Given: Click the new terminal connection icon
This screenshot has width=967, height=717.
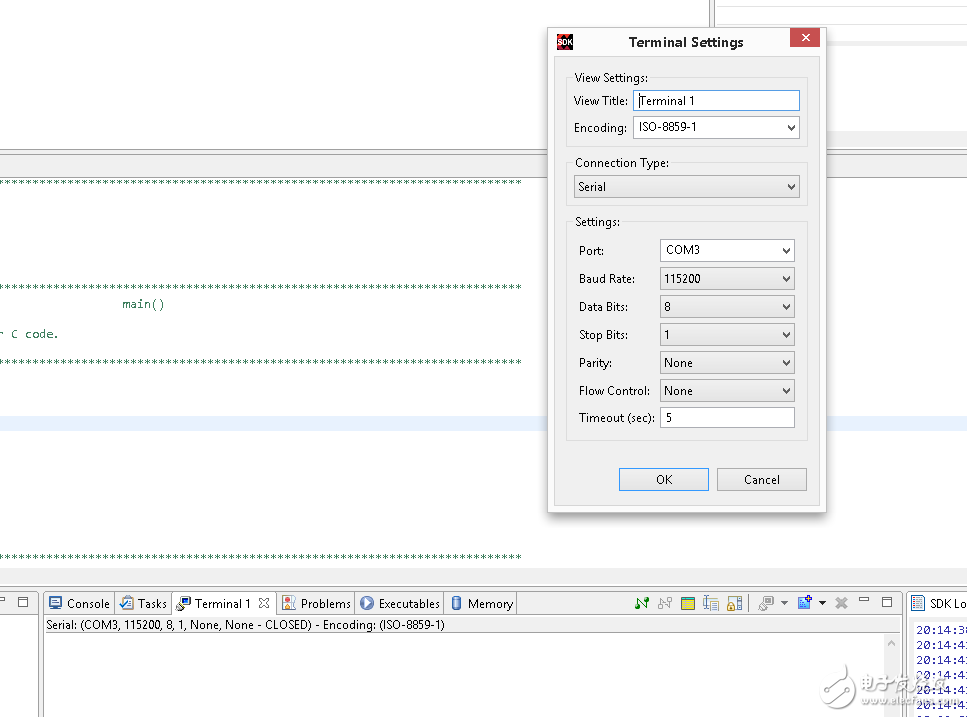Looking at the screenshot, I should tap(805, 603).
